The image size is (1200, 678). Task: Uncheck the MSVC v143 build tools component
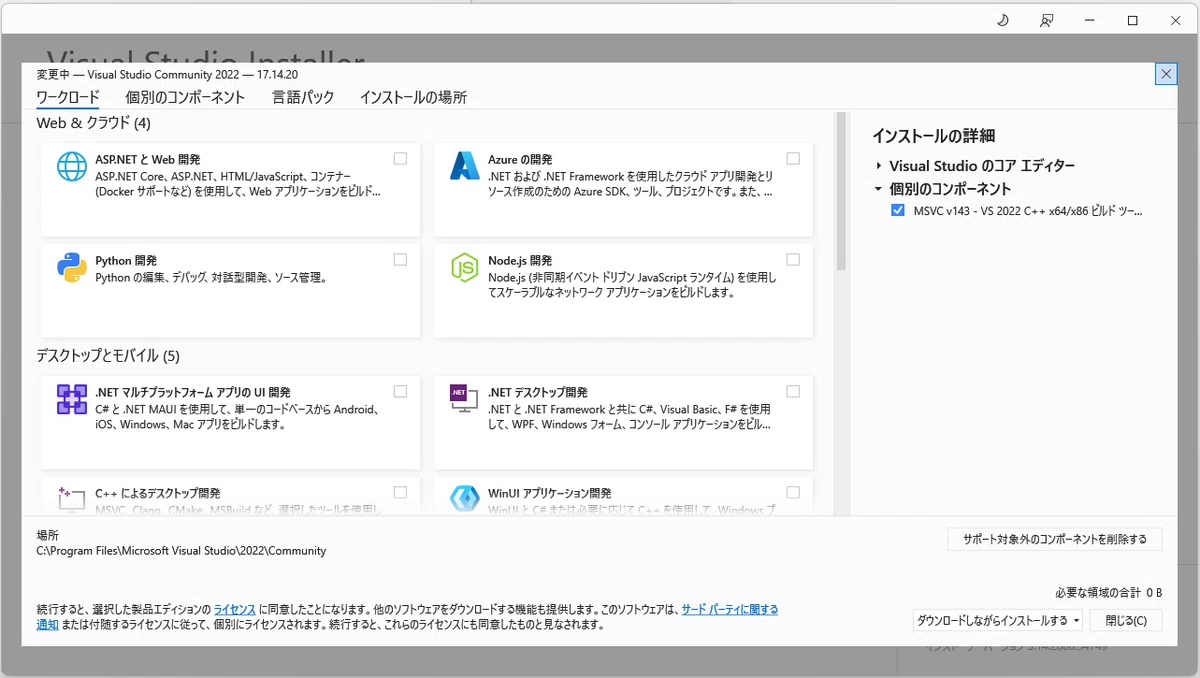coord(897,211)
